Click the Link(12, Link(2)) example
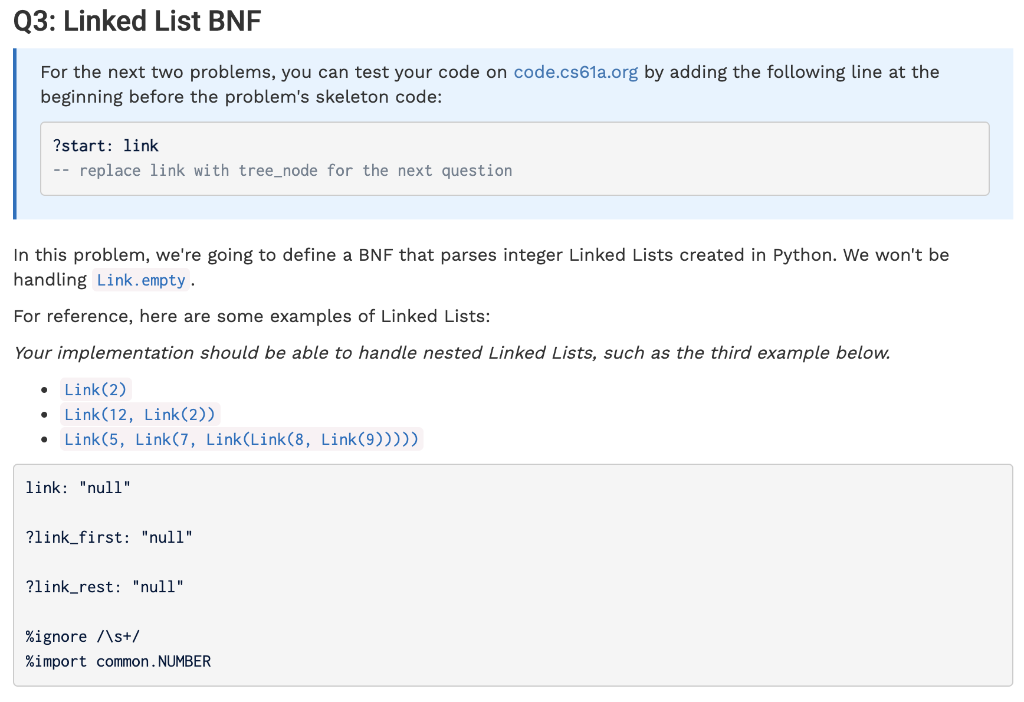Screen dimensions: 1024x702 pos(139,414)
